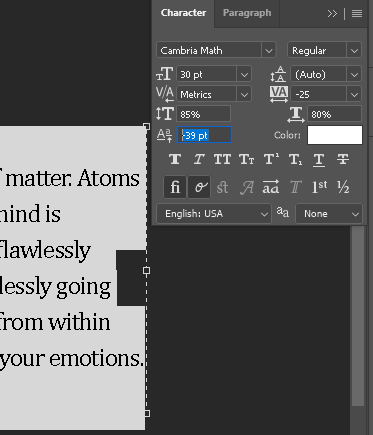Screen dimensions: 373x435
Task: Open the English: USA language dropdown
Action: [x=213, y=214]
